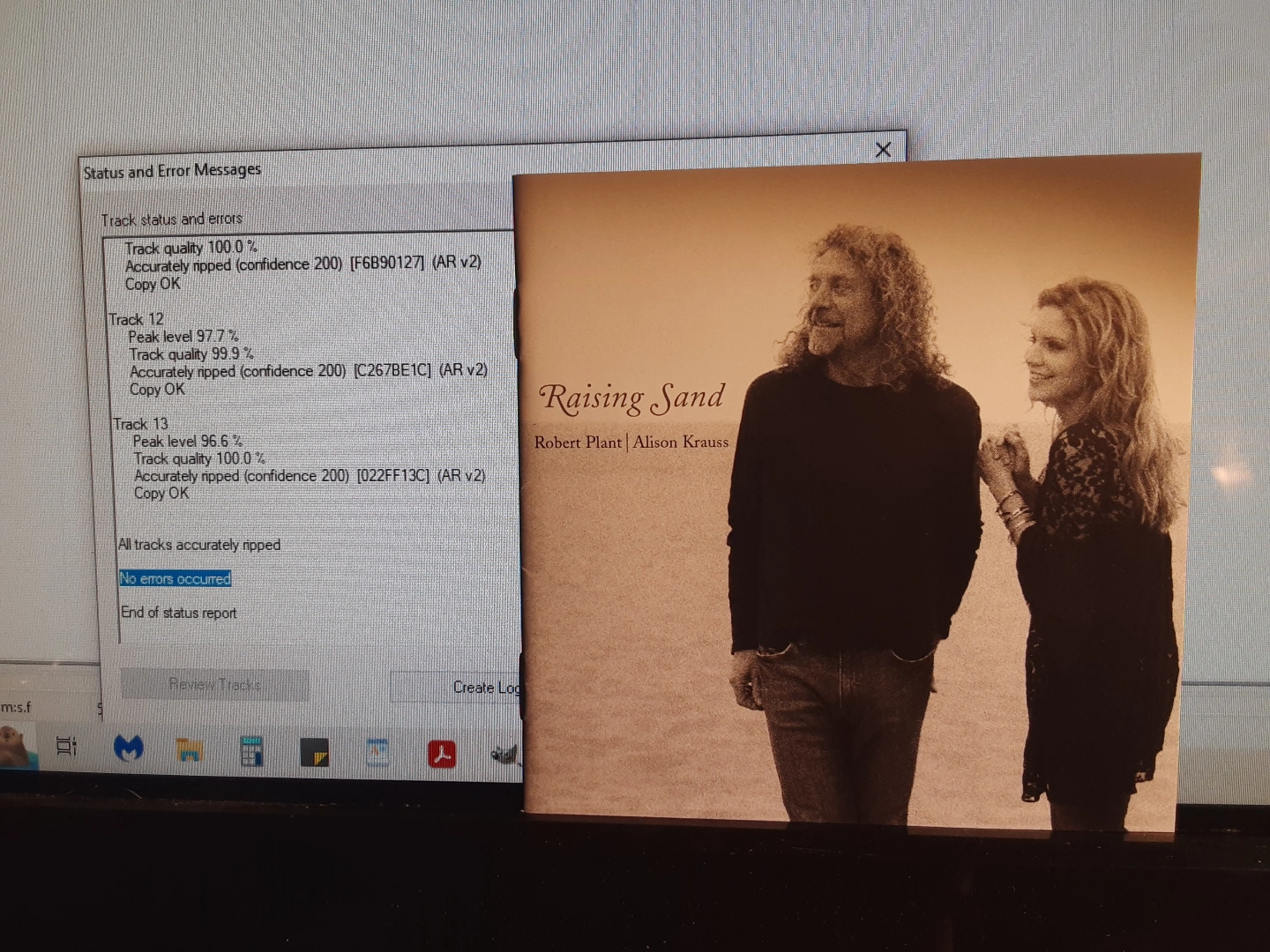Image resolution: width=1270 pixels, height=952 pixels.
Task: Click the otter search highlight image
Action: click(x=18, y=746)
